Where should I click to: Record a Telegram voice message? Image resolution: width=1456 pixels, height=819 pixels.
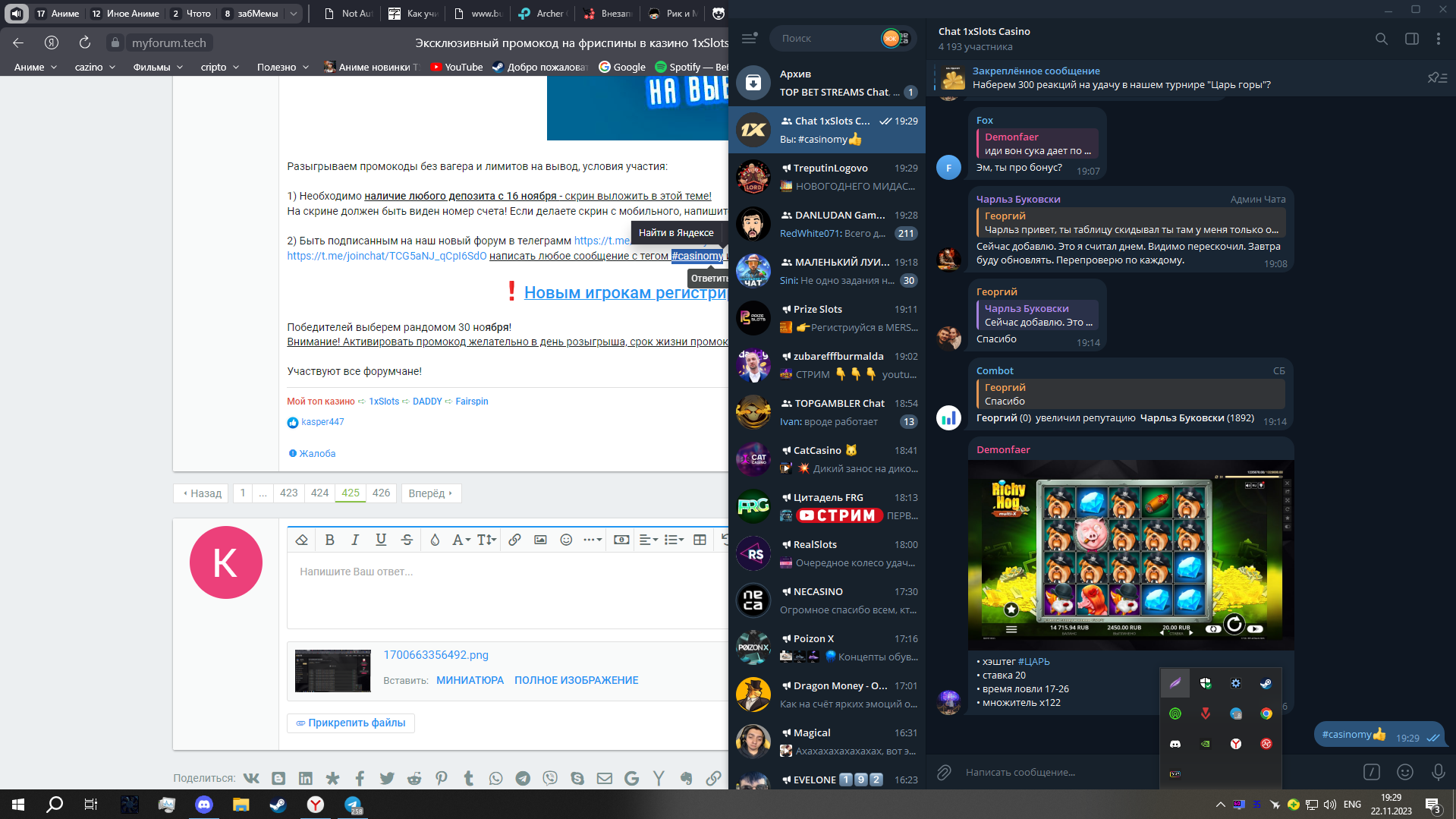coord(1438,772)
